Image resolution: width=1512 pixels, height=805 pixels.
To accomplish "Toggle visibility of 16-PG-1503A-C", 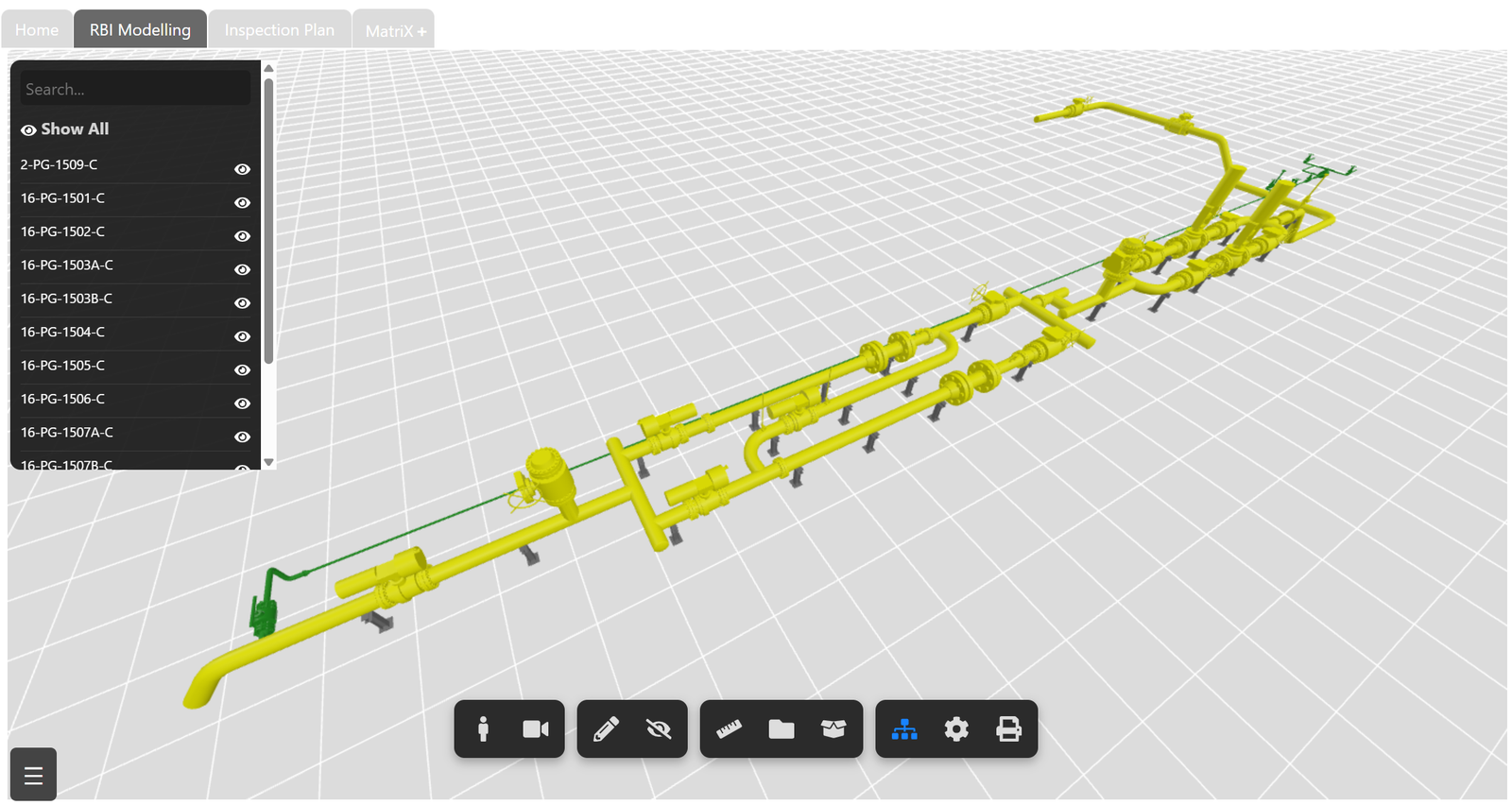I will [x=242, y=269].
